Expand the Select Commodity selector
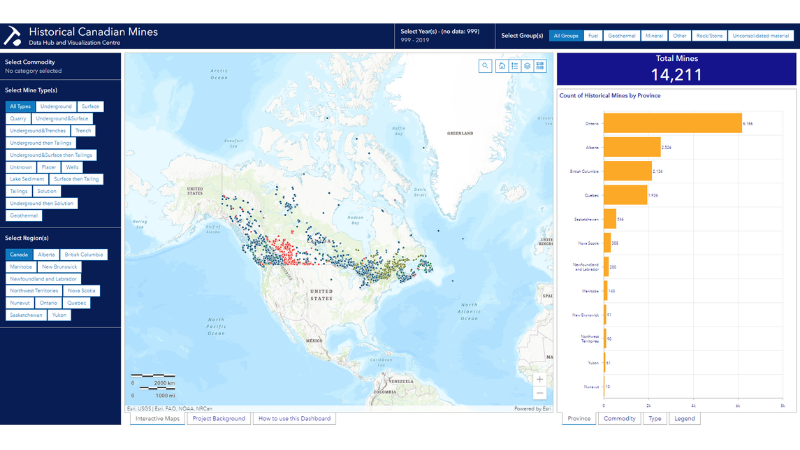The image size is (800, 450). (x=60, y=67)
